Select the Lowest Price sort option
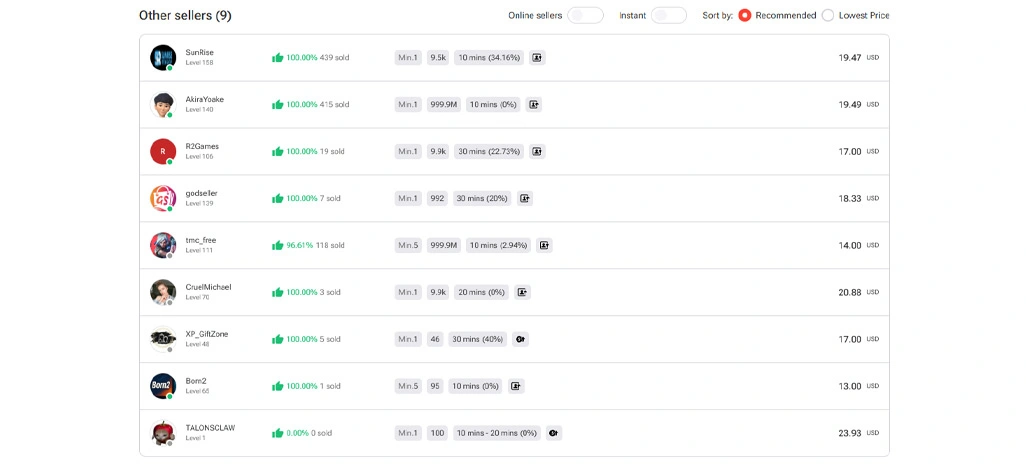The width and height of the screenshot is (1026, 466). tap(828, 15)
